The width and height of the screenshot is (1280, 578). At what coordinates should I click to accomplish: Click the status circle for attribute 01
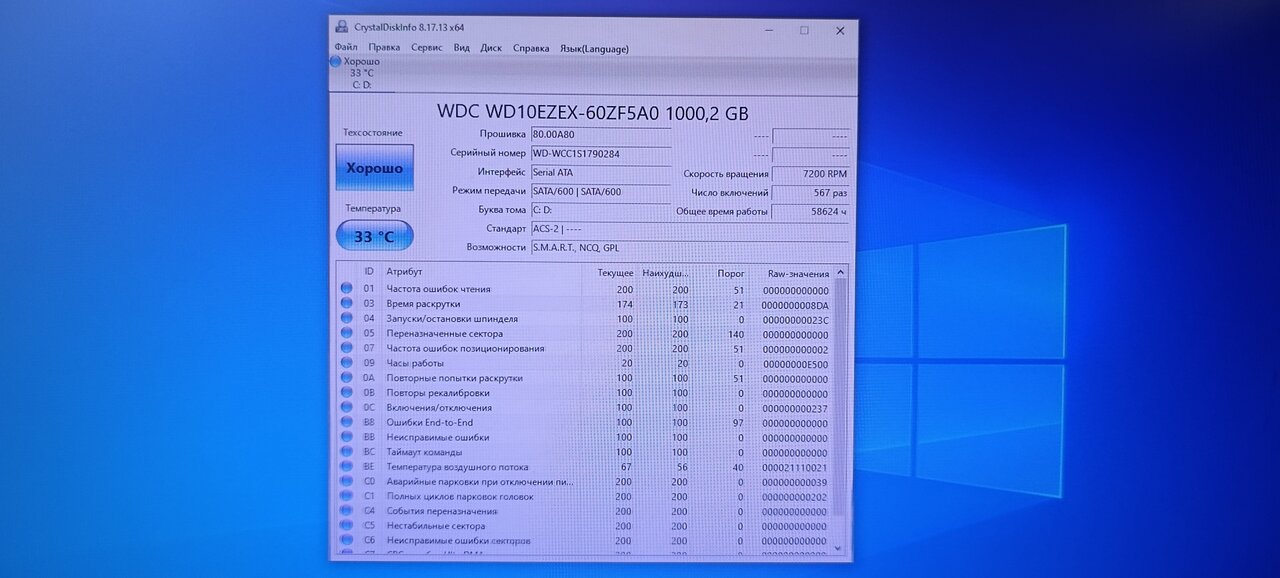(x=346, y=289)
